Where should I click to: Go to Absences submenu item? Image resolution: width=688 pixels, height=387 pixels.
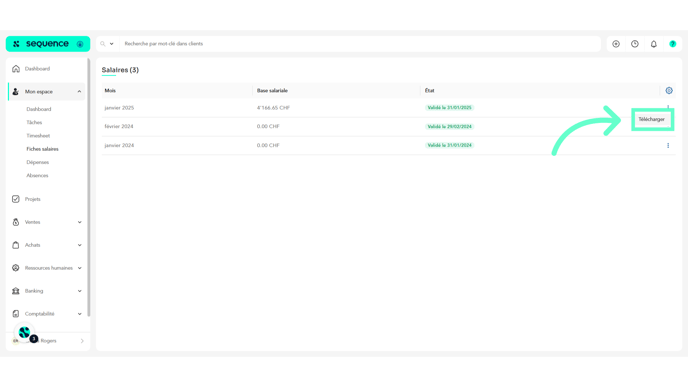pos(37,176)
